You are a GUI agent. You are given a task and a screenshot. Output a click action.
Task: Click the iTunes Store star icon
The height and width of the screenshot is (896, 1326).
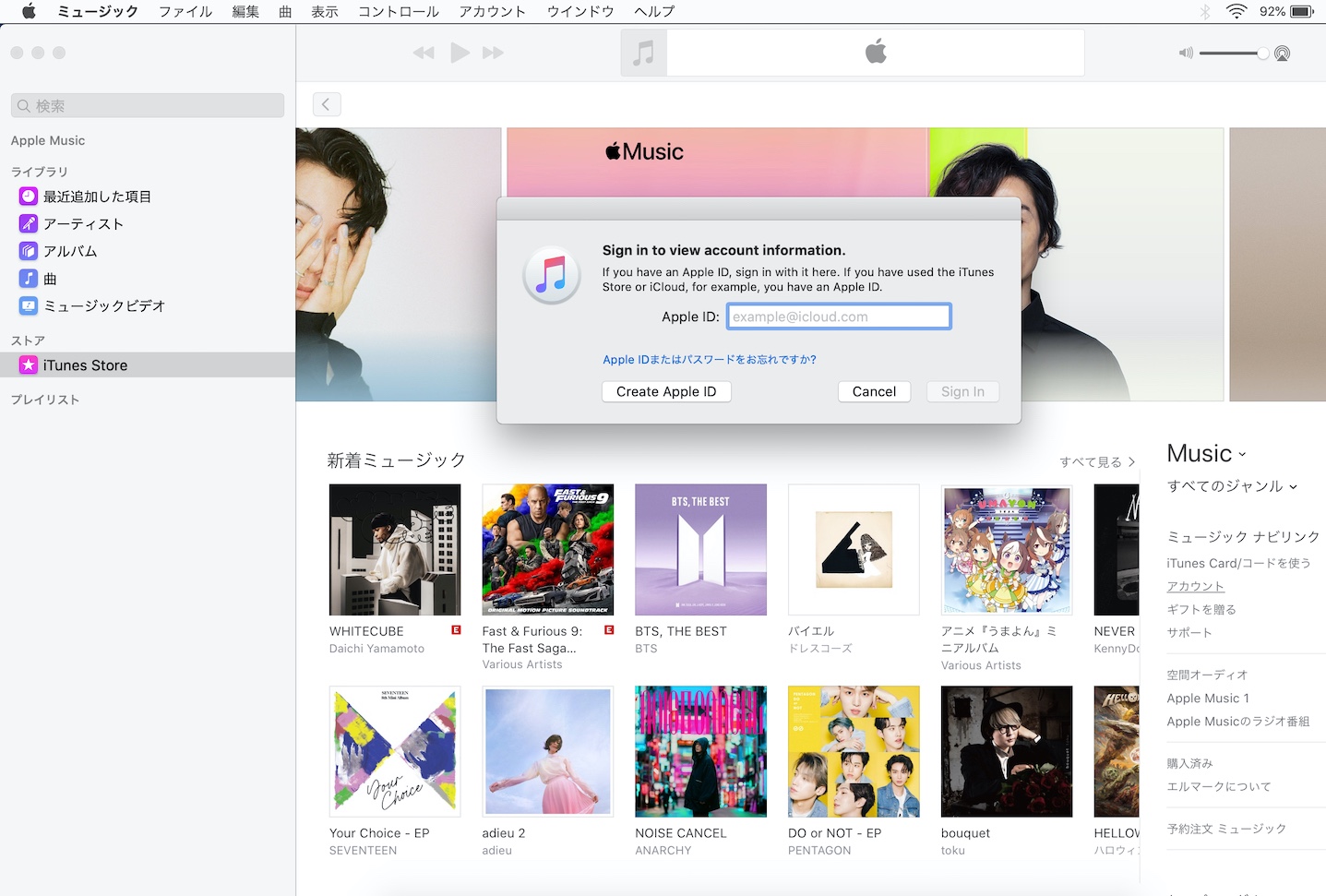point(29,365)
